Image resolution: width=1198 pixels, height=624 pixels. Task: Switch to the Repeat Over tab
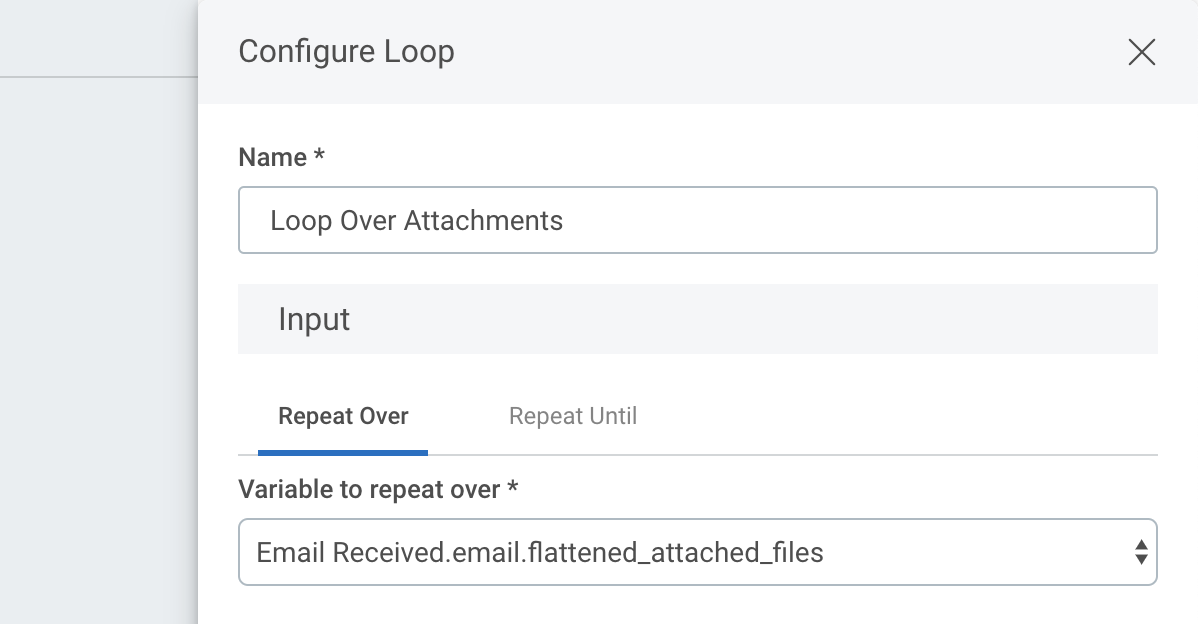[x=343, y=416]
